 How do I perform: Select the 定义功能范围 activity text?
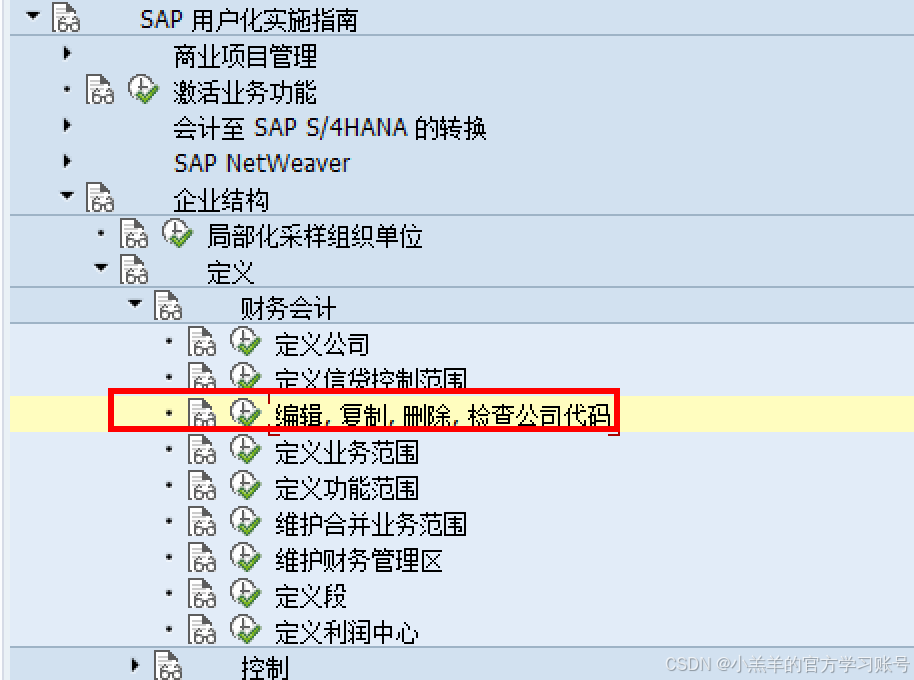coord(347,488)
